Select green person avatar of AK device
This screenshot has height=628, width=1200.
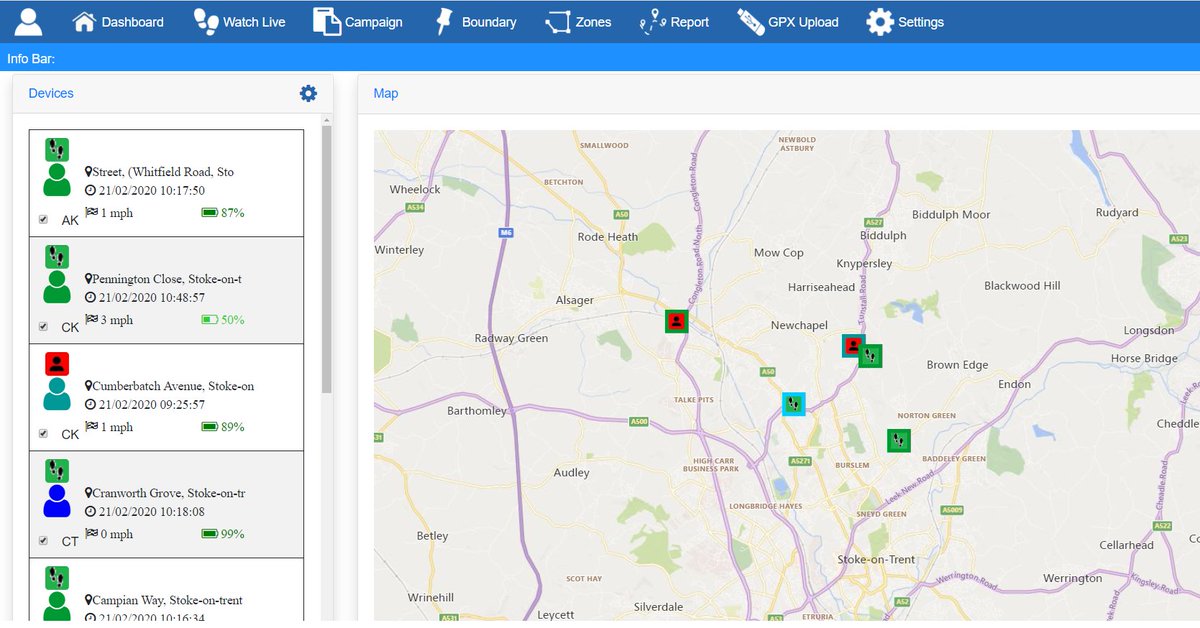pos(57,180)
